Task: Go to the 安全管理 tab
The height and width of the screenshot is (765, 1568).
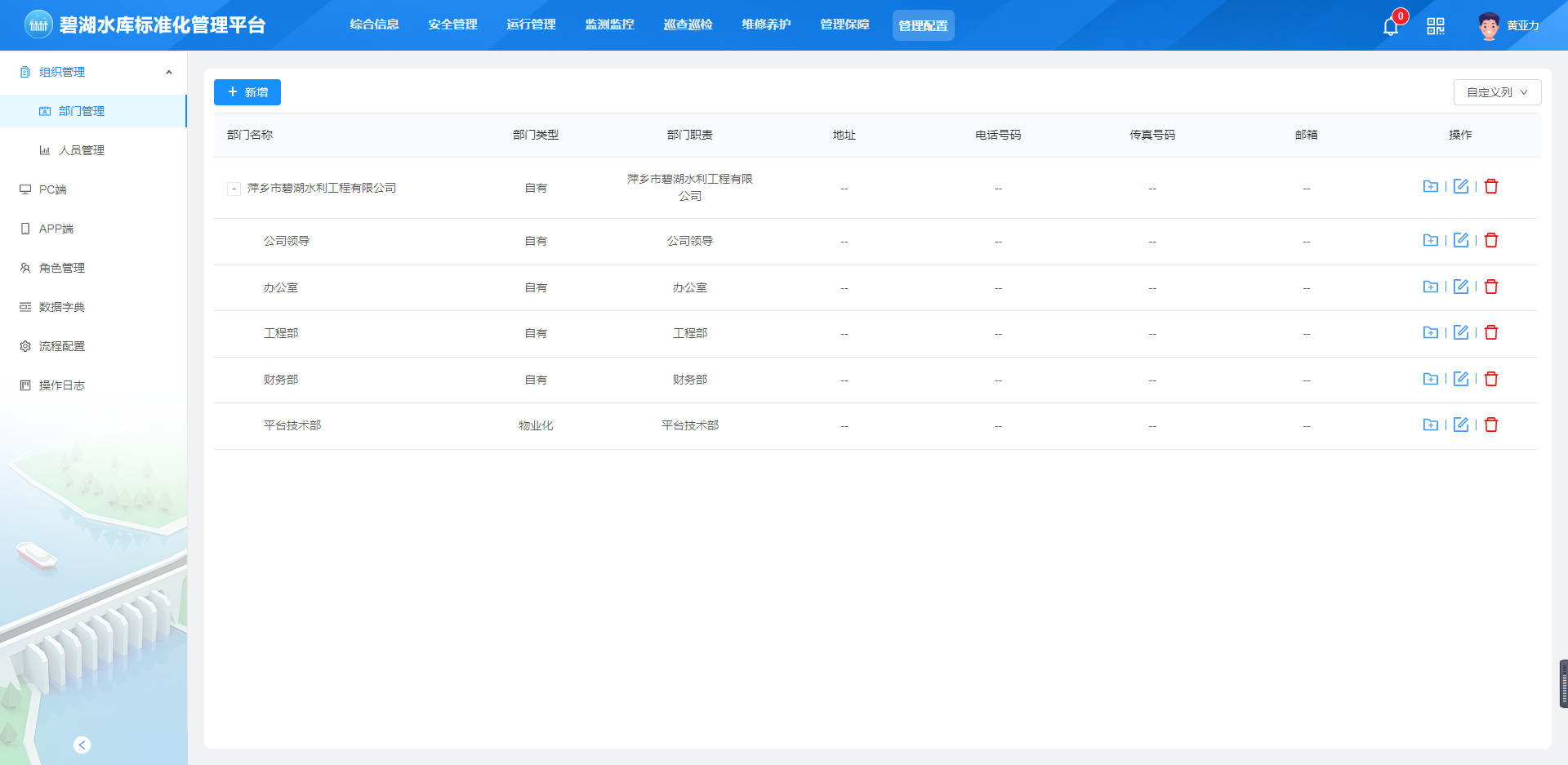Action: (x=452, y=24)
